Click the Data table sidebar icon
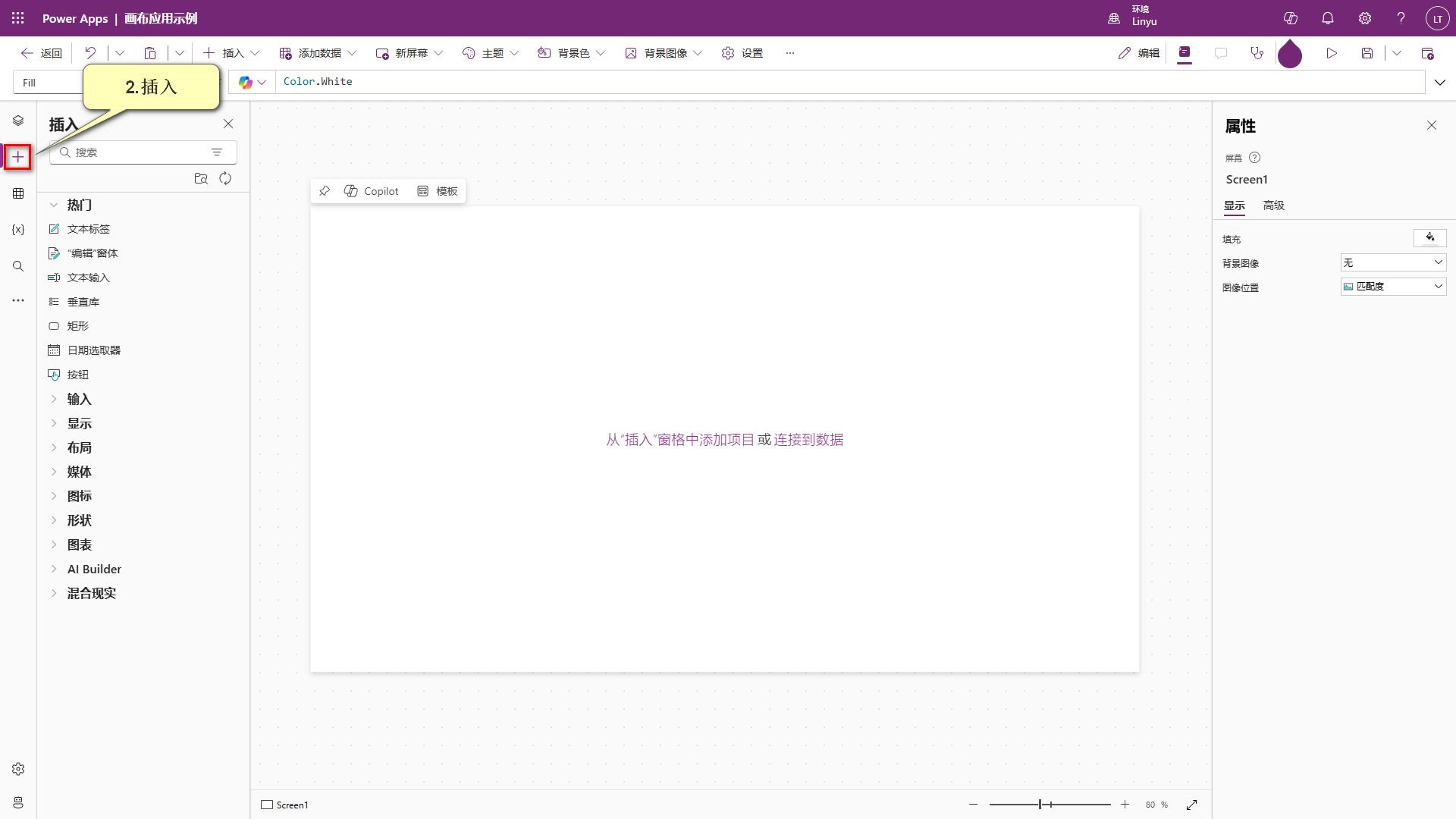Screen dimensions: 1456x819 18,193
